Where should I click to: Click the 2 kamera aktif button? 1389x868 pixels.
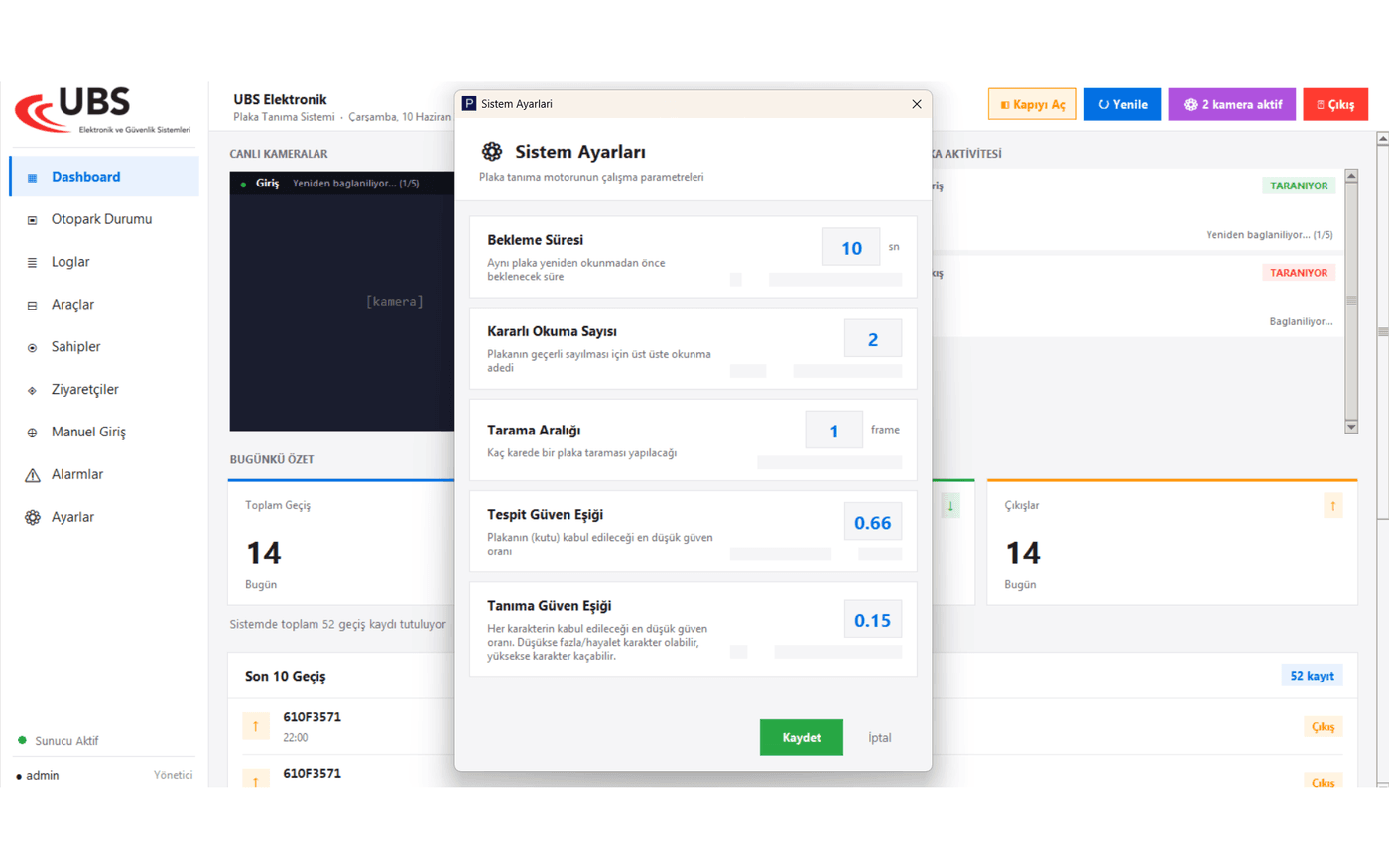(x=1232, y=104)
